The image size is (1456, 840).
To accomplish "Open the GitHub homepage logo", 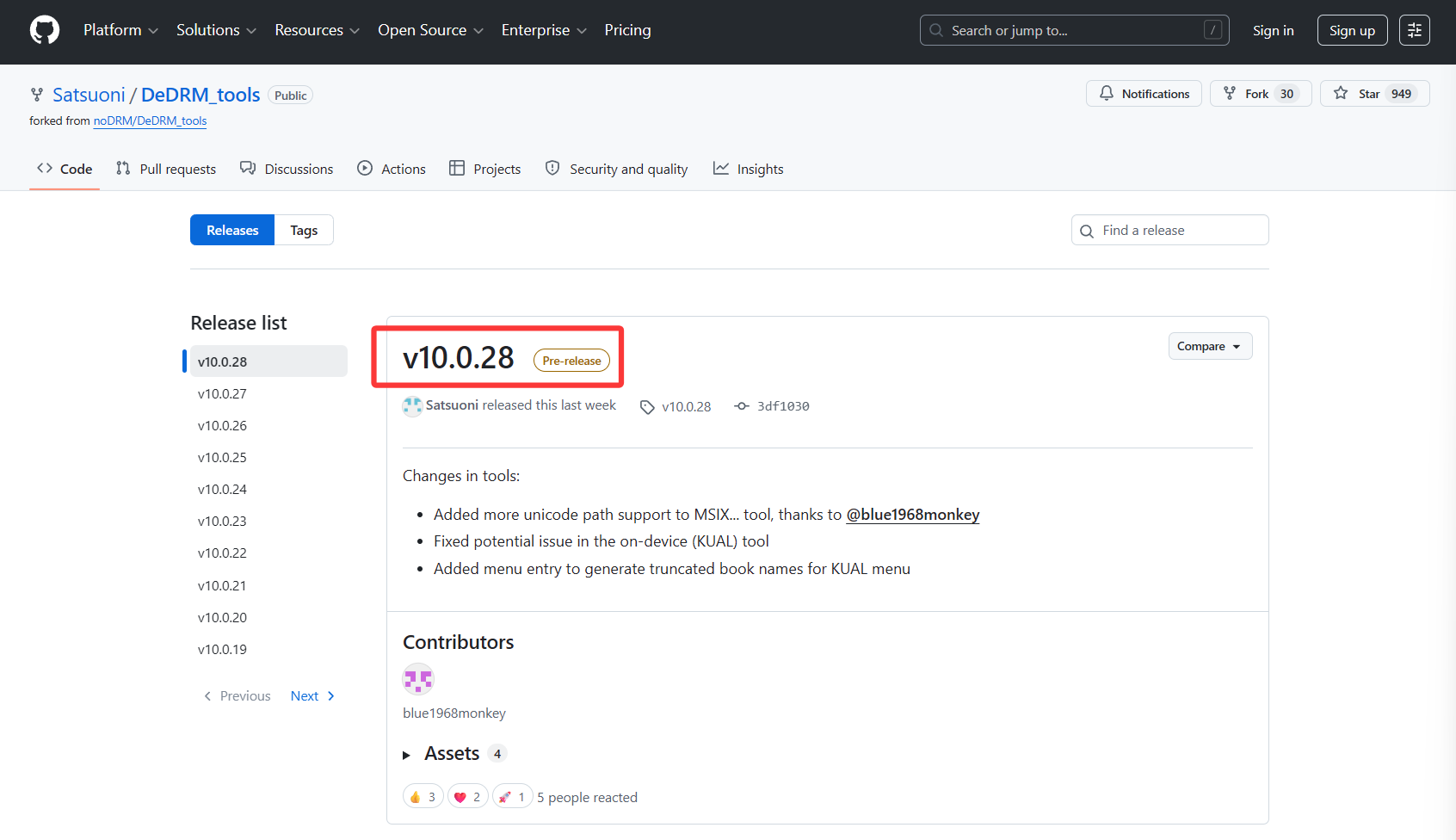I will (45, 30).
